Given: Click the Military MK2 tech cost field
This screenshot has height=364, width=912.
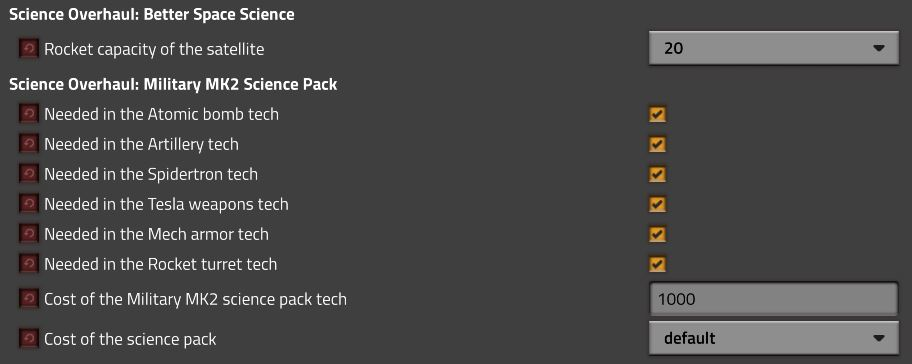Looking at the screenshot, I should click(774, 299).
